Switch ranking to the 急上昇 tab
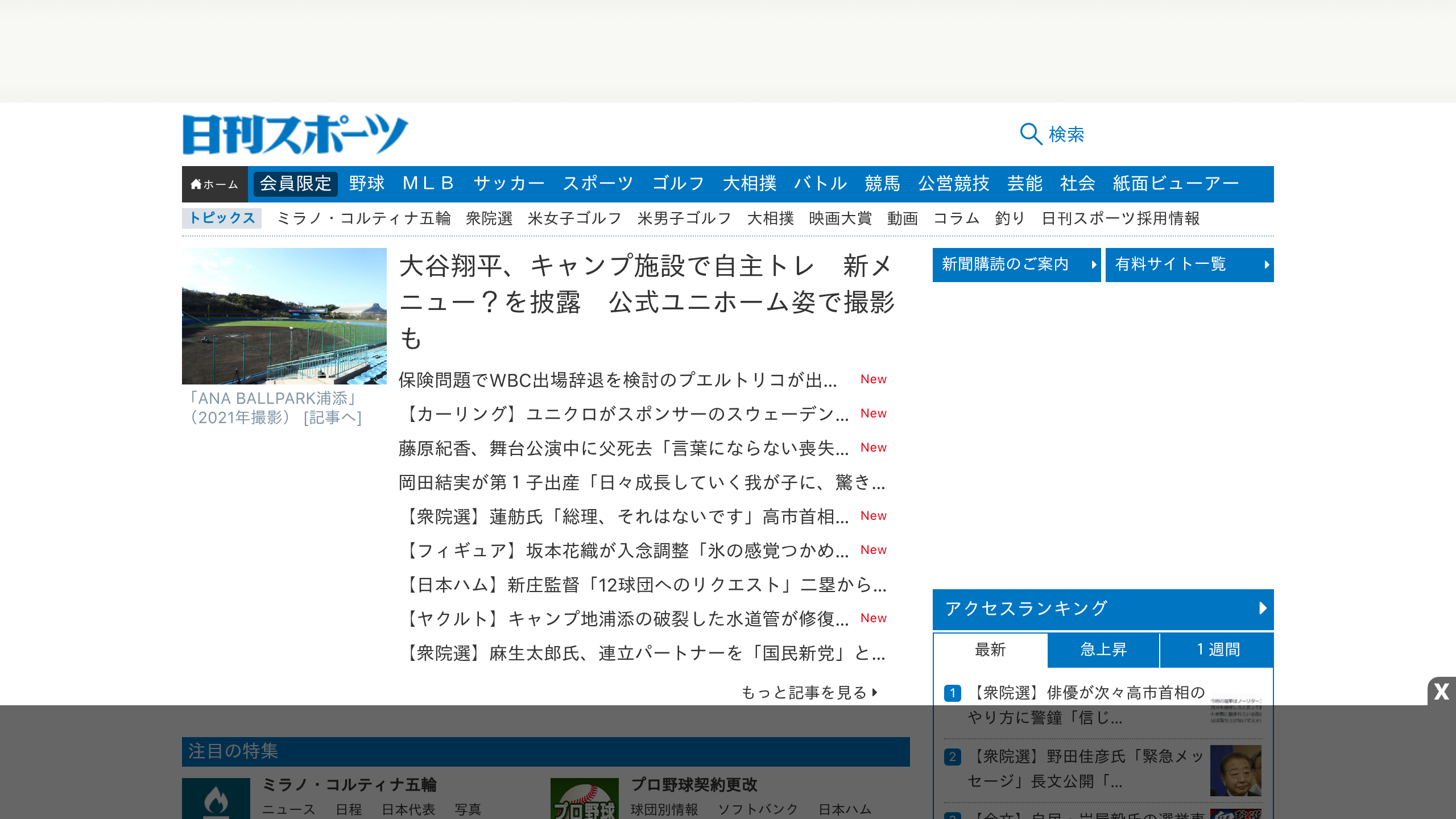Screen dimensions: 1456x819 tap(1102, 650)
